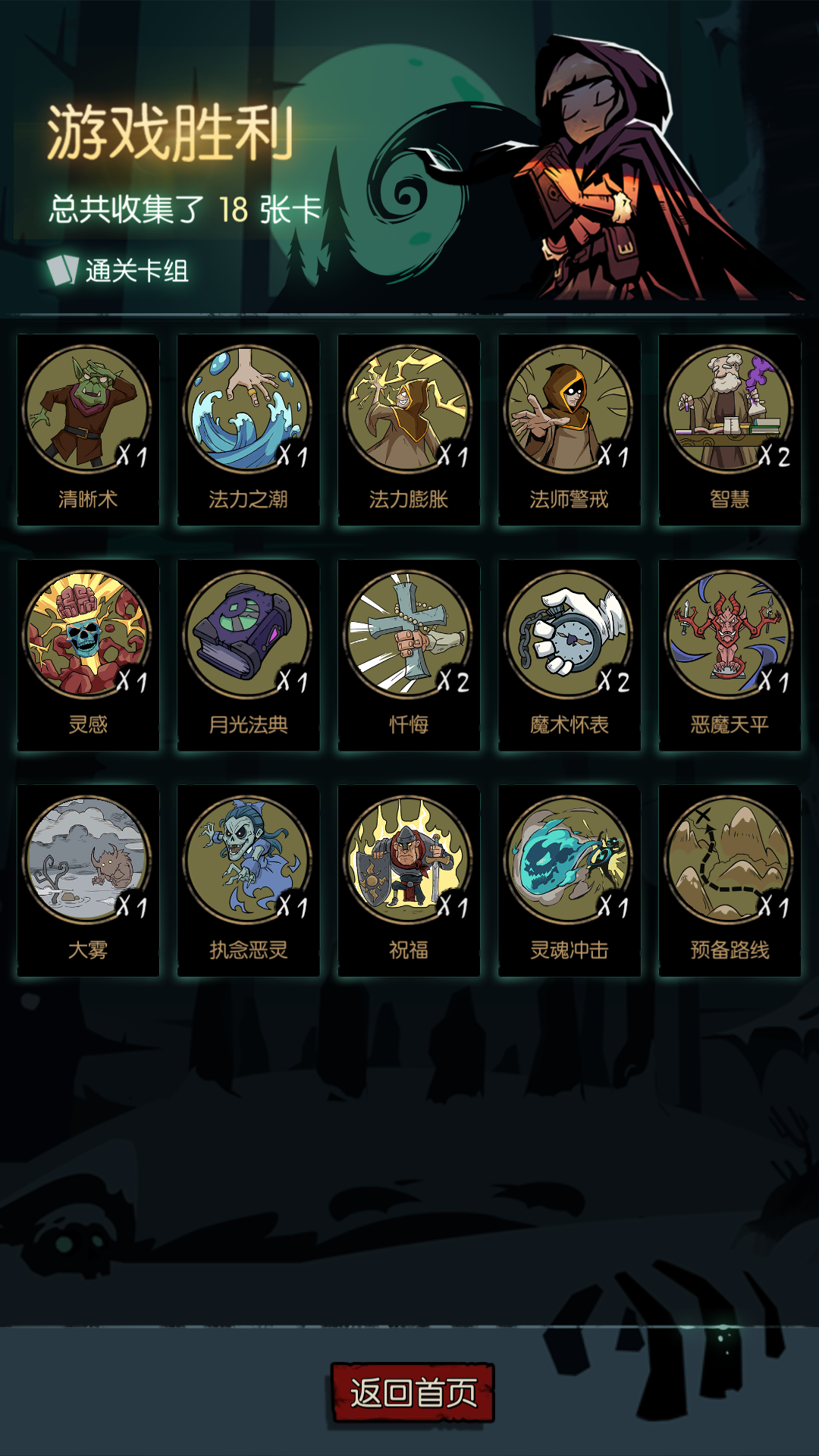Open the 灵感 skull brain card
The height and width of the screenshot is (1456, 819).
[x=88, y=655]
